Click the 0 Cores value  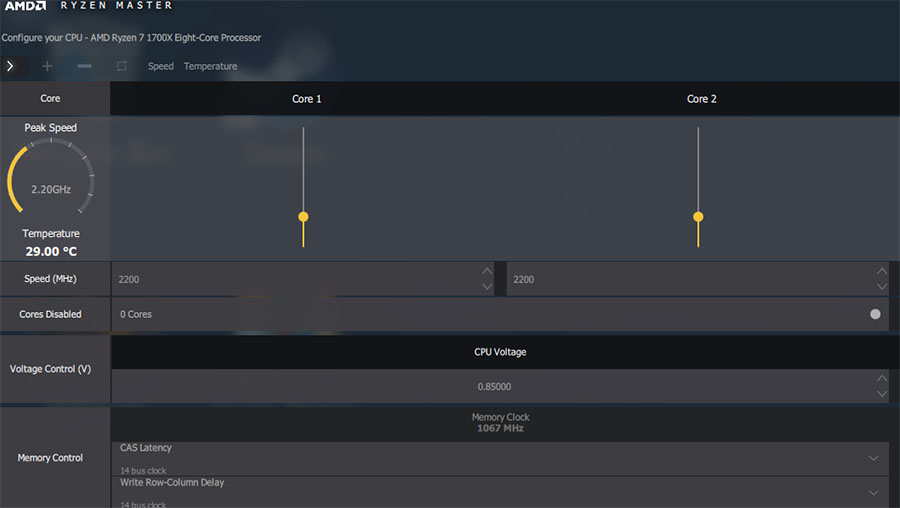pyautogui.click(x=136, y=314)
